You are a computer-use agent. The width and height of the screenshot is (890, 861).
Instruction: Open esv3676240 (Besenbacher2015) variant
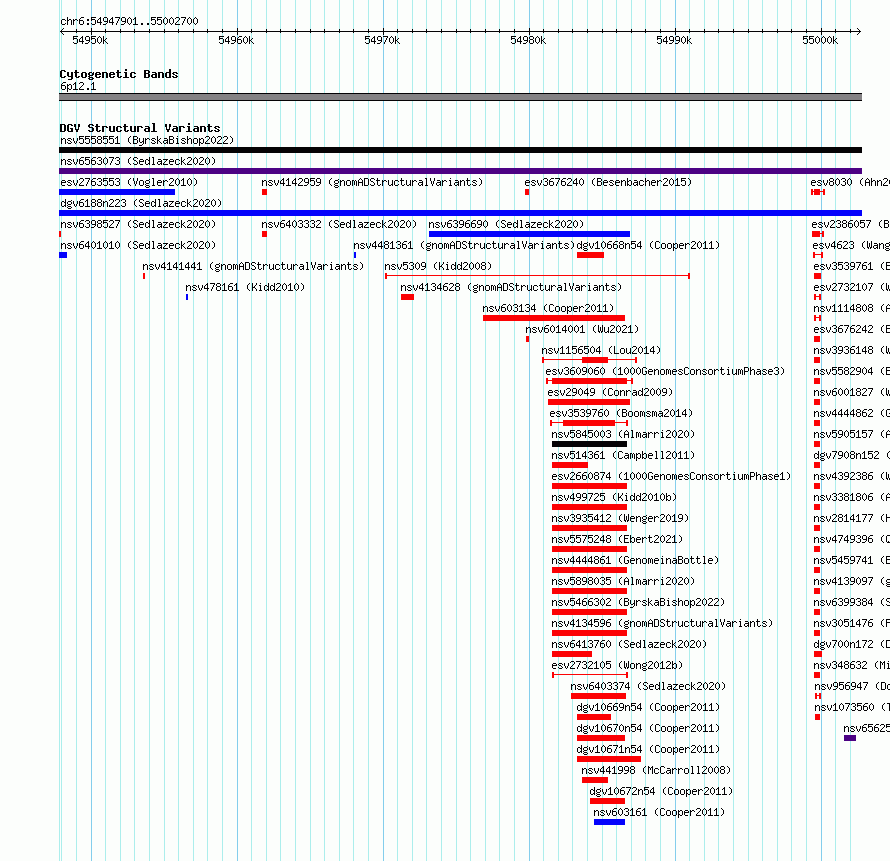(608, 182)
